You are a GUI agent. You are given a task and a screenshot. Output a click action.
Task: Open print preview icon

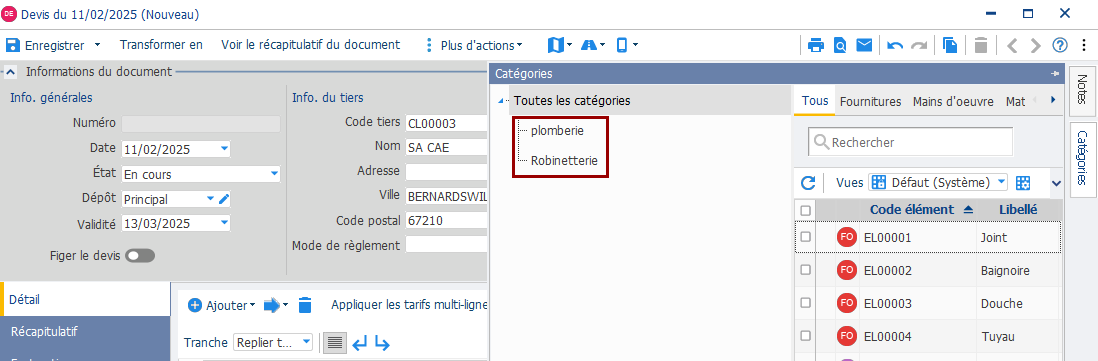(840, 45)
